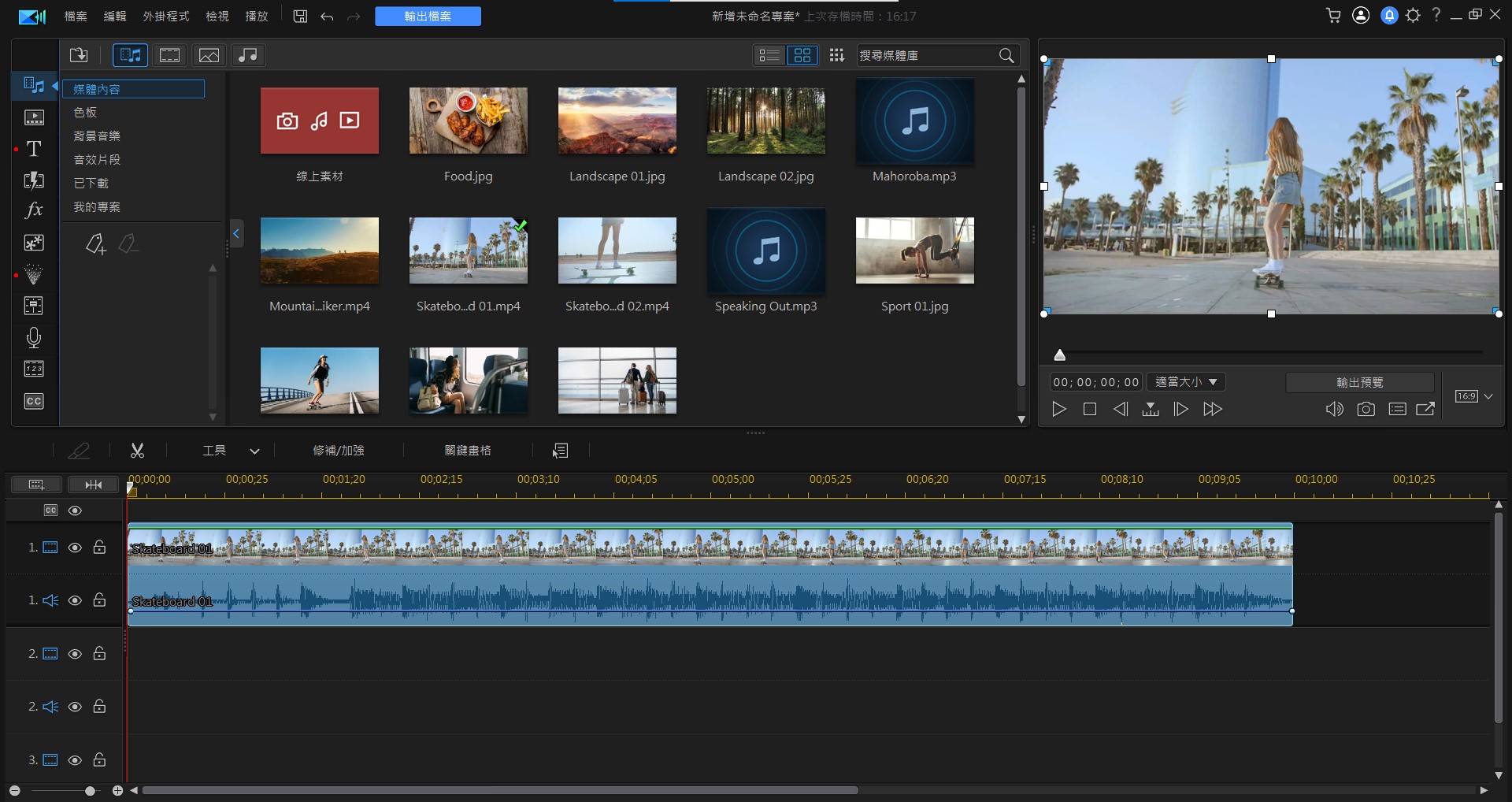Click the import media folder icon

point(79,55)
